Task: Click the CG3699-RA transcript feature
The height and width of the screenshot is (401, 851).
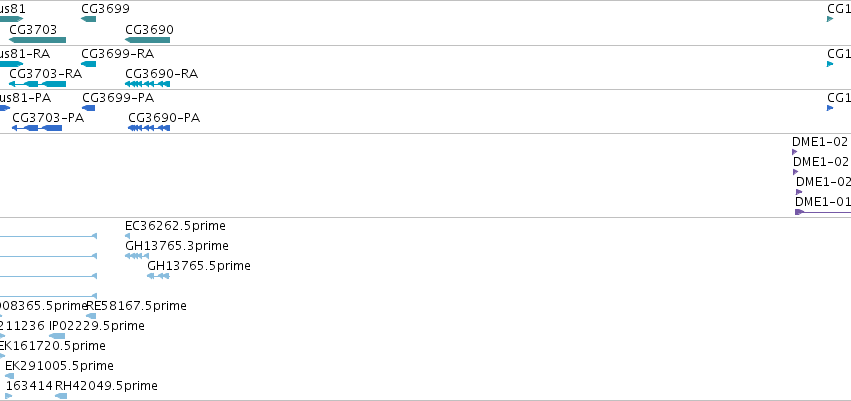Action: coord(88,64)
